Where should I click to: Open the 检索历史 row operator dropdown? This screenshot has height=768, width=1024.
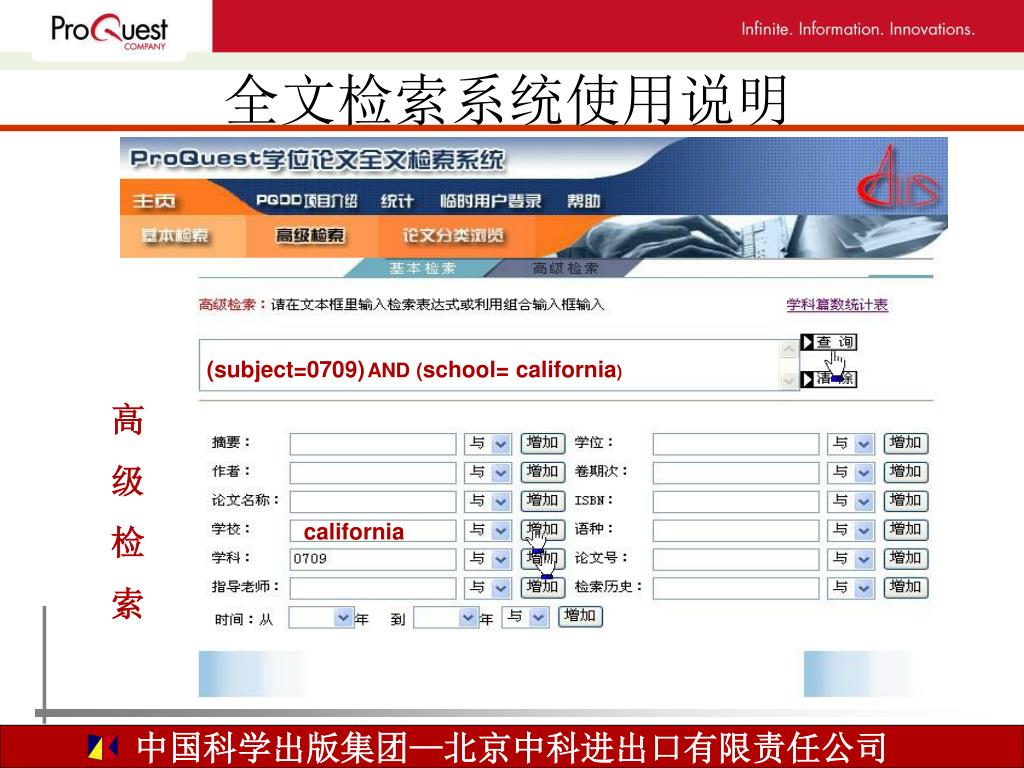(851, 588)
